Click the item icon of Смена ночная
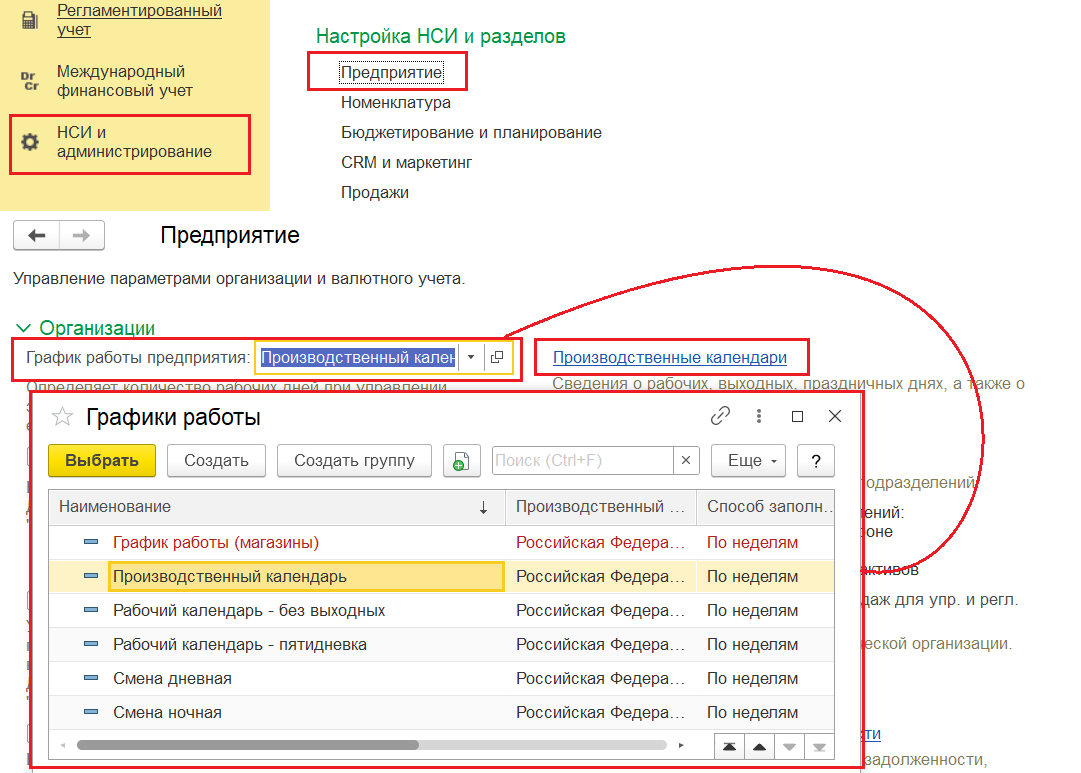 [x=91, y=712]
